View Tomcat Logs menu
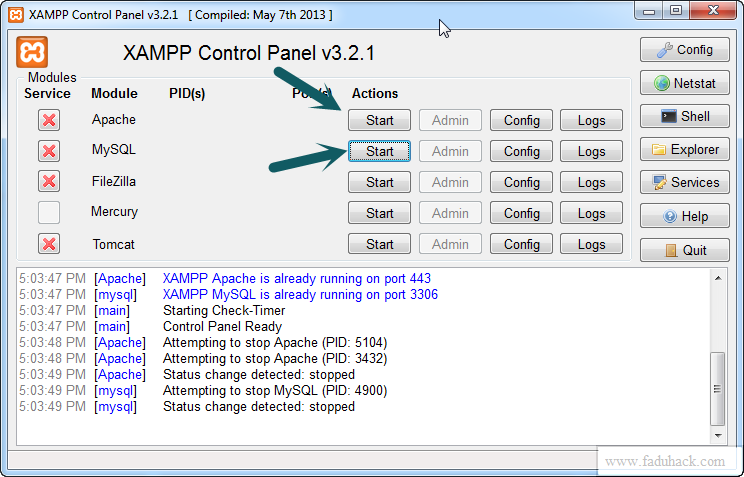 [591, 244]
